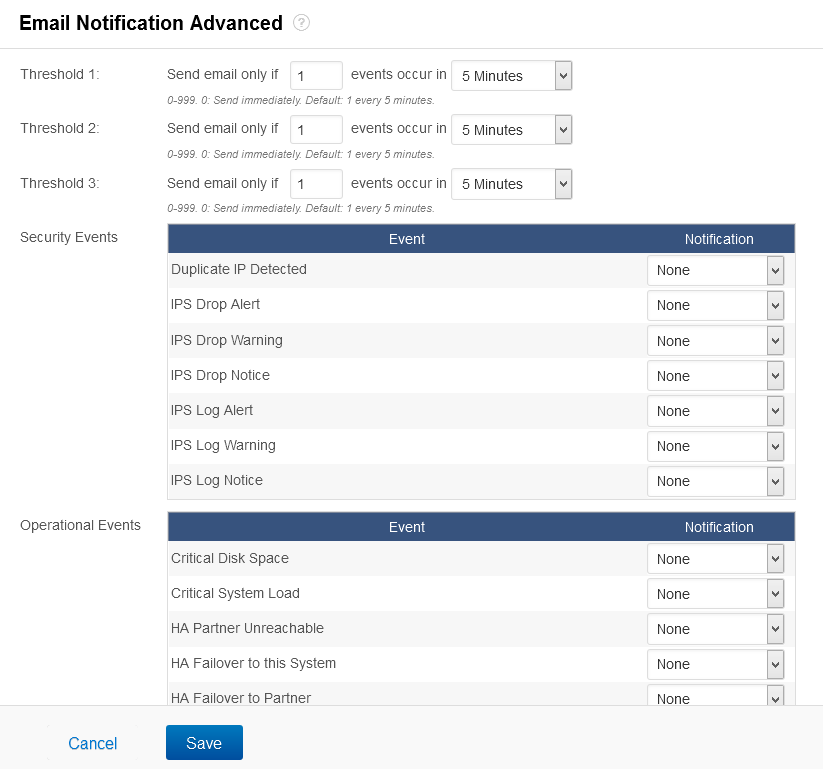Viewport: 823px width, 769px height.
Task: Expand Duplicate IP Detected notification dropdown
Action: coord(715,270)
